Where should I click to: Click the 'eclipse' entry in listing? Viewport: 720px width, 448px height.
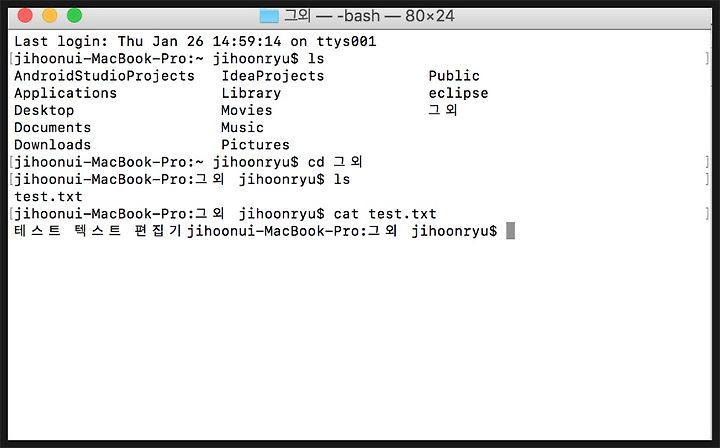(458, 93)
